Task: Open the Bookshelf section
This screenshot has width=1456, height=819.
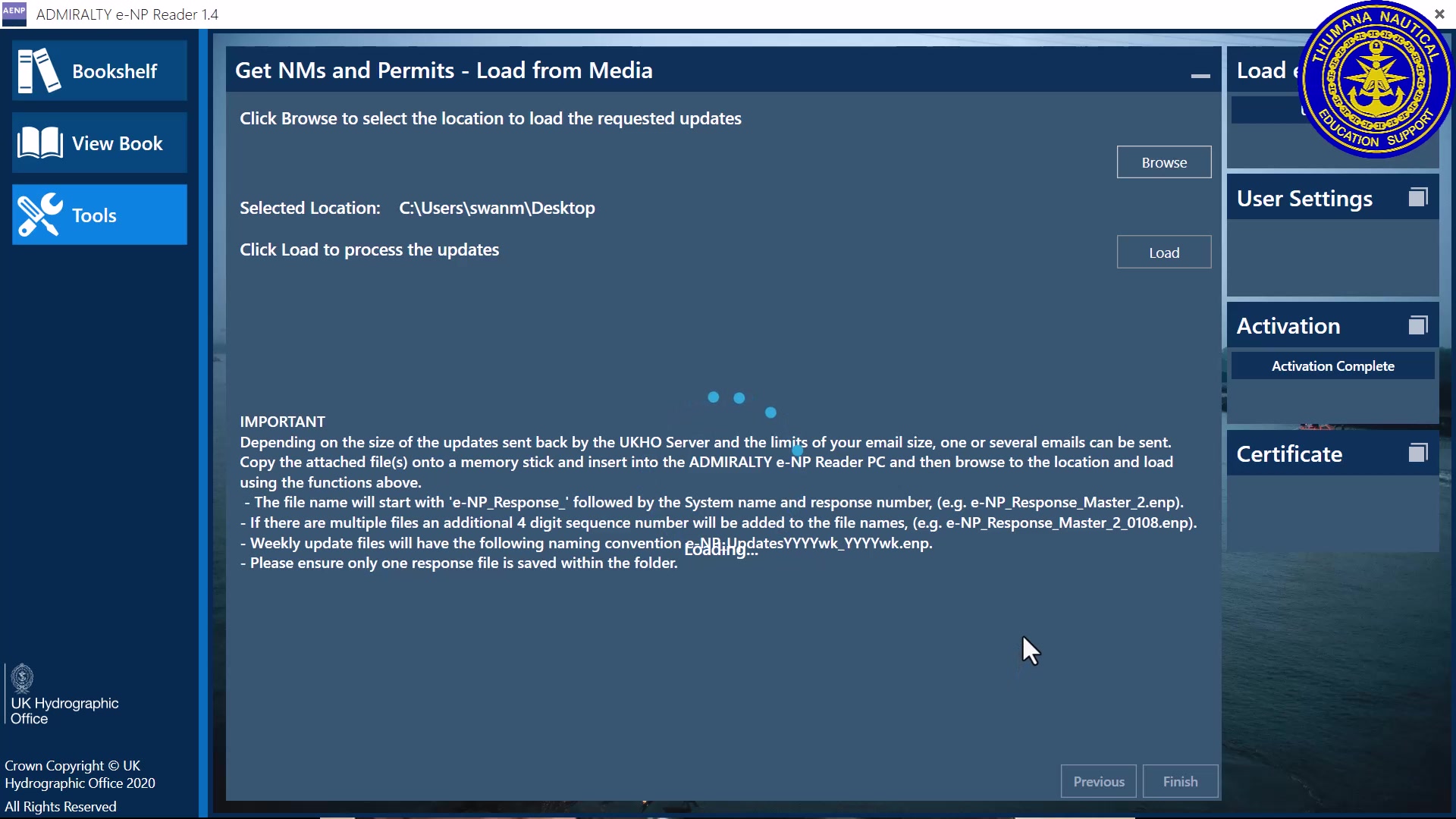Action: (x=99, y=71)
